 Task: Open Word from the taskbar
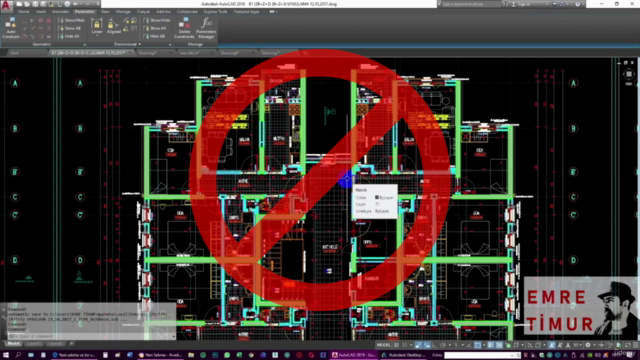[130, 355]
